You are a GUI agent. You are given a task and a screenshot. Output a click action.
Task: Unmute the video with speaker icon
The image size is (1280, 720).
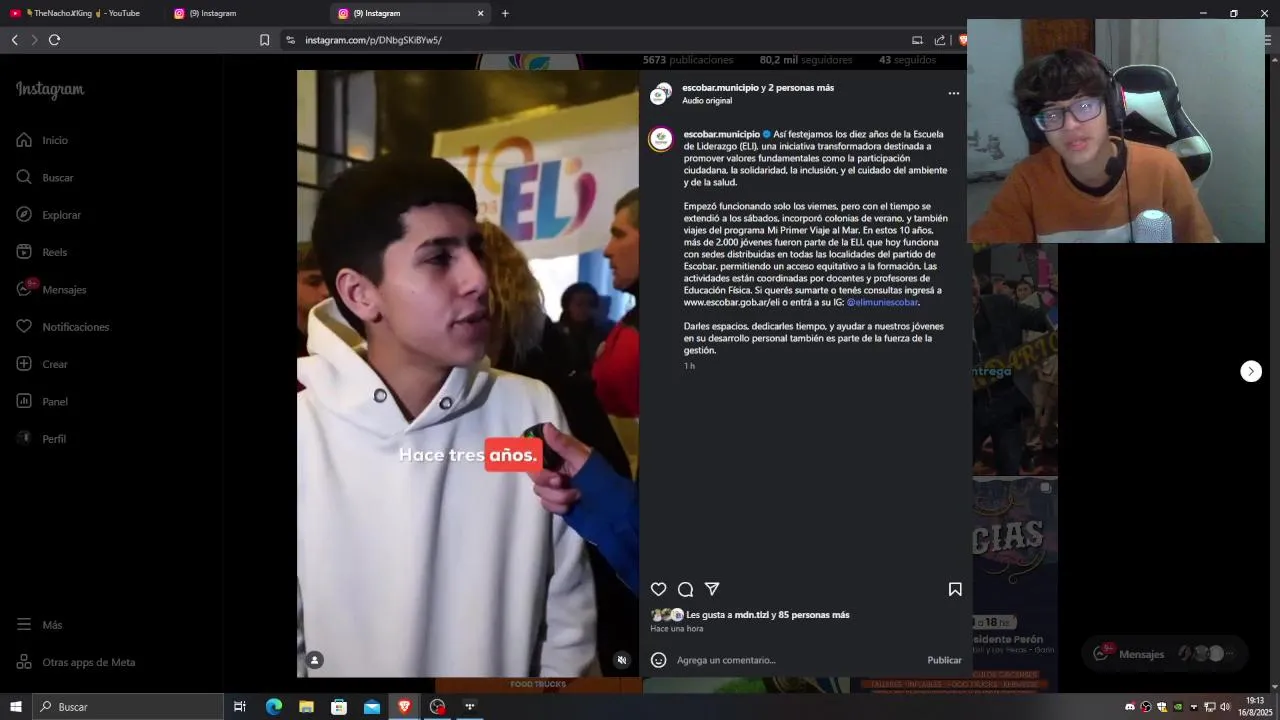tap(622, 660)
